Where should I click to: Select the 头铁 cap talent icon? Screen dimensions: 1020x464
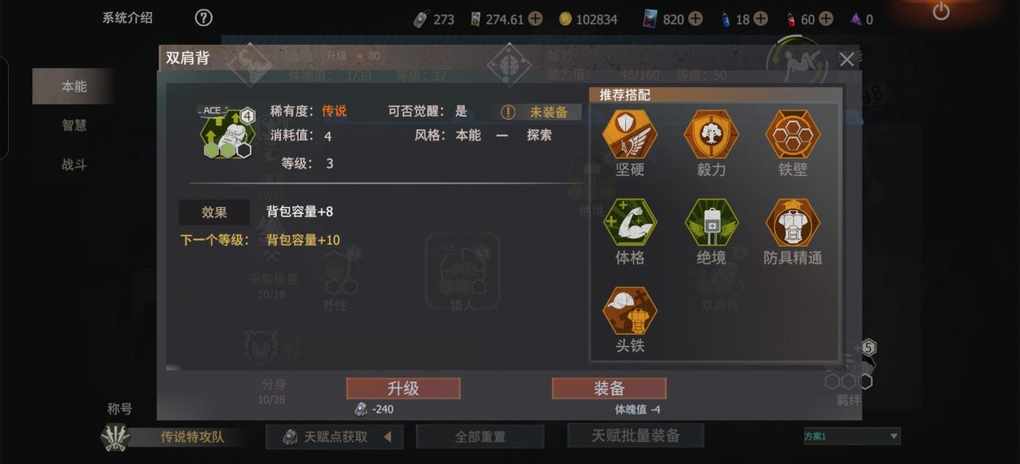629,311
